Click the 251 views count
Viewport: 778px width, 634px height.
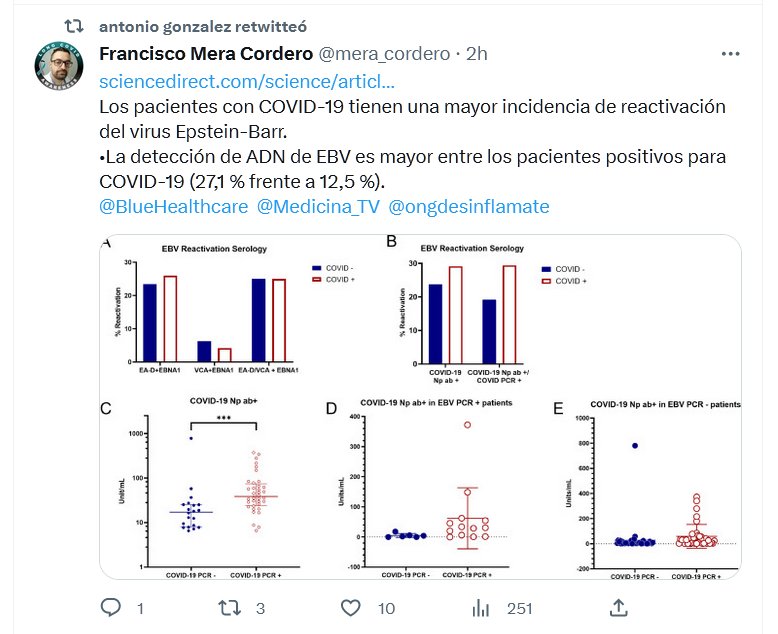518,608
